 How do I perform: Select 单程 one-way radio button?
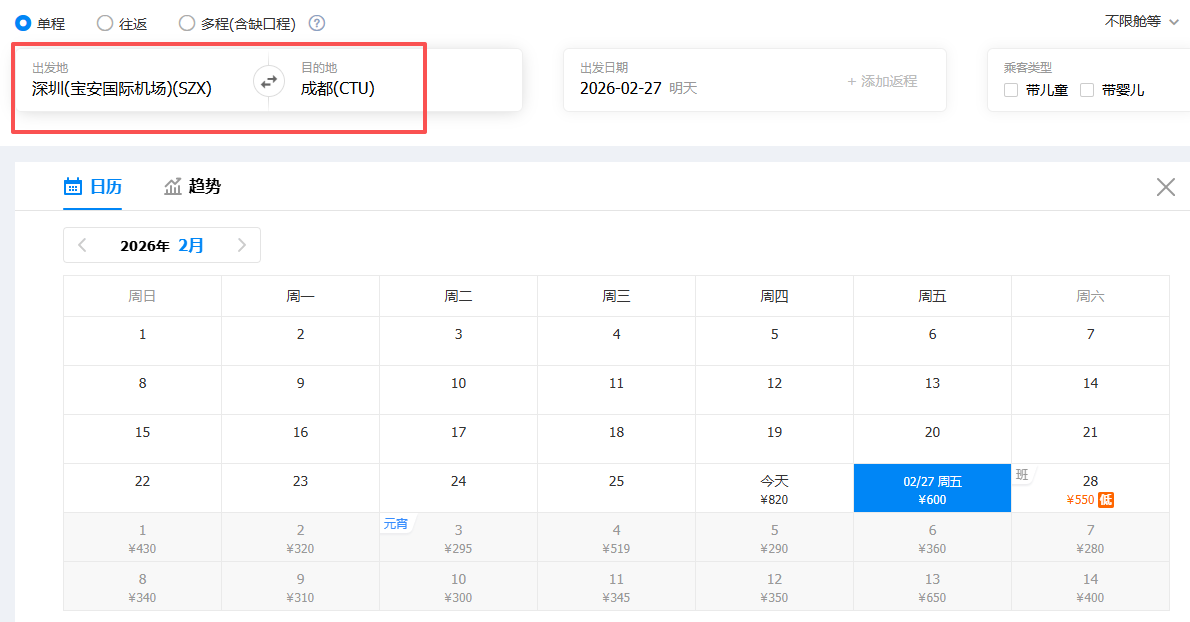coord(23,23)
